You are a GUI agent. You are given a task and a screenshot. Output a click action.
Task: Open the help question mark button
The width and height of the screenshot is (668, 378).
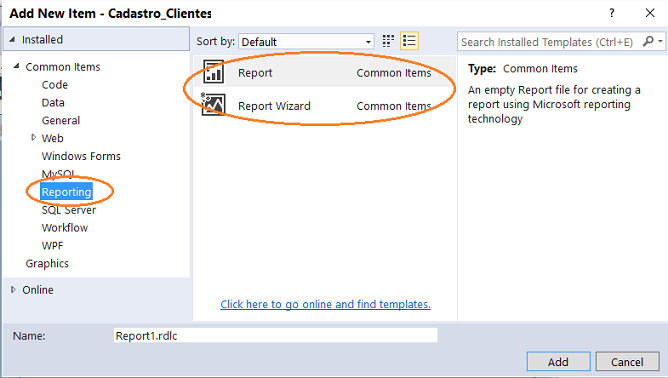pyautogui.click(x=612, y=13)
